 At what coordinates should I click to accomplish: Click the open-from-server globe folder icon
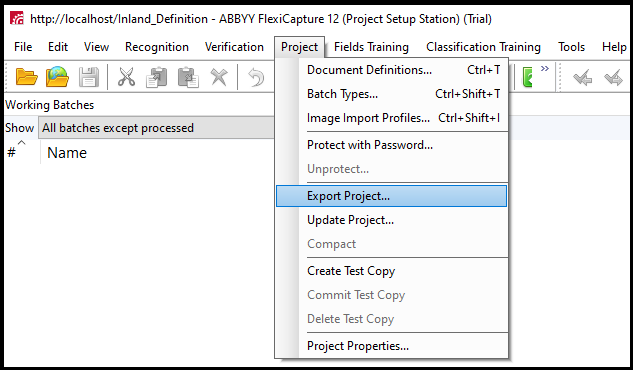(x=57, y=77)
